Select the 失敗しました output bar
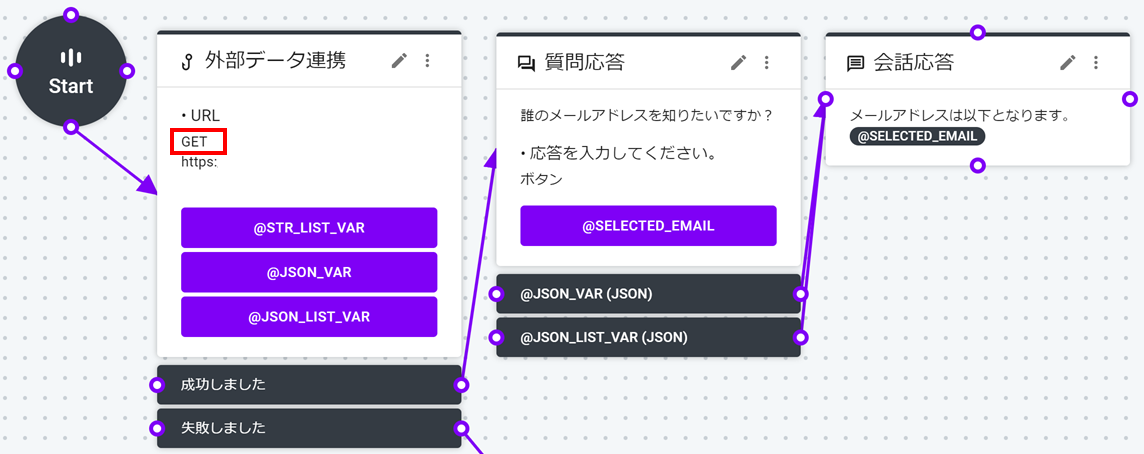The height and width of the screenshot is (454, 1144). 309,428
